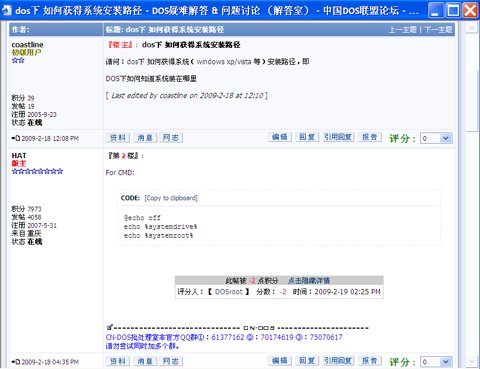Screen dimensions: 480x369
Task: Open the DOSroot rater profile link
Action: [x=229, y=292]
